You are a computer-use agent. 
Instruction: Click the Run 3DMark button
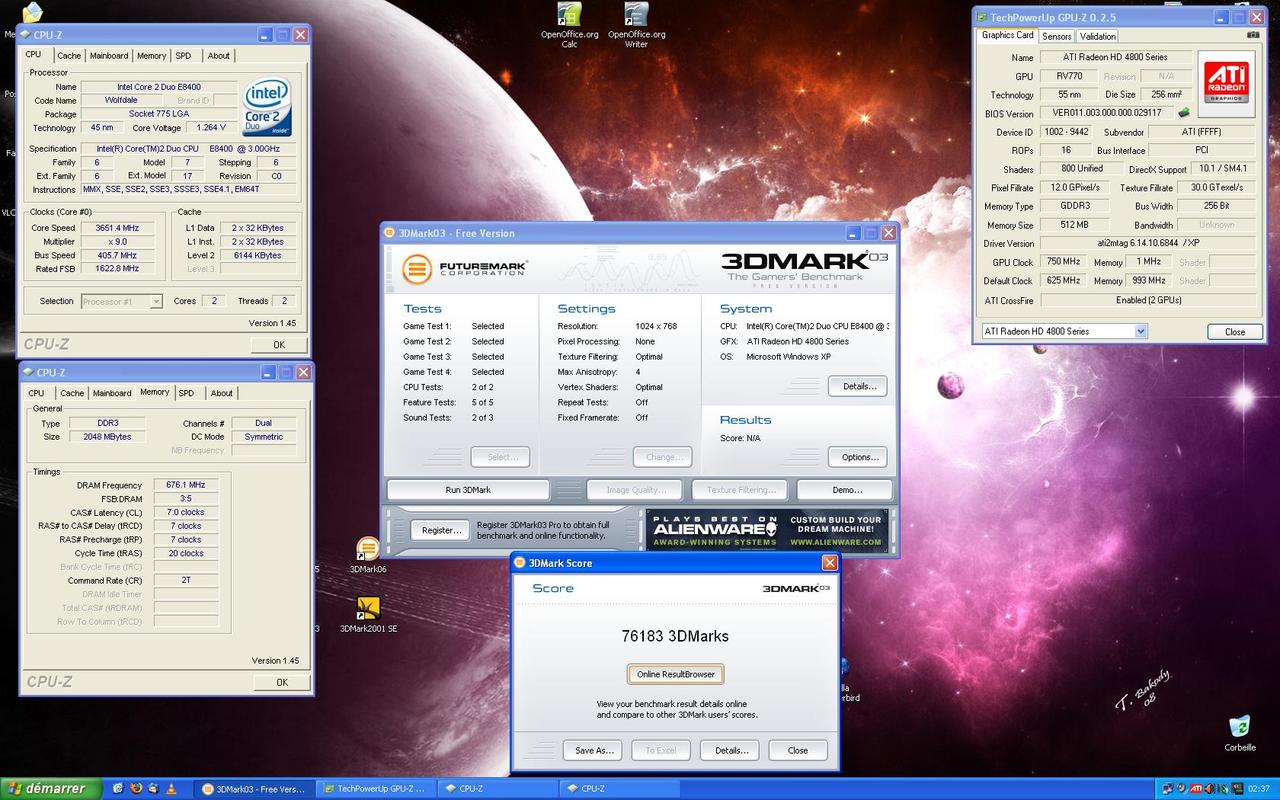(x=468, y=490)
